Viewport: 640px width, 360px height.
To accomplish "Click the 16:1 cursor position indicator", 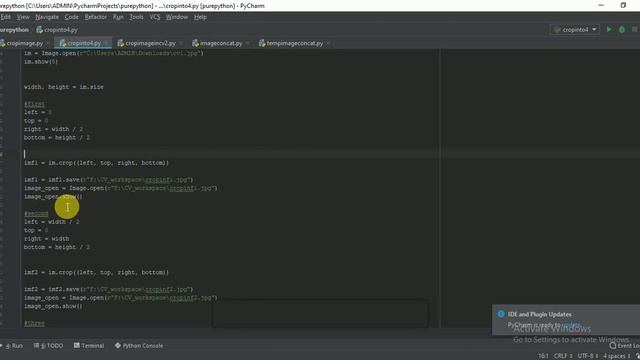I will coord(543,356).
